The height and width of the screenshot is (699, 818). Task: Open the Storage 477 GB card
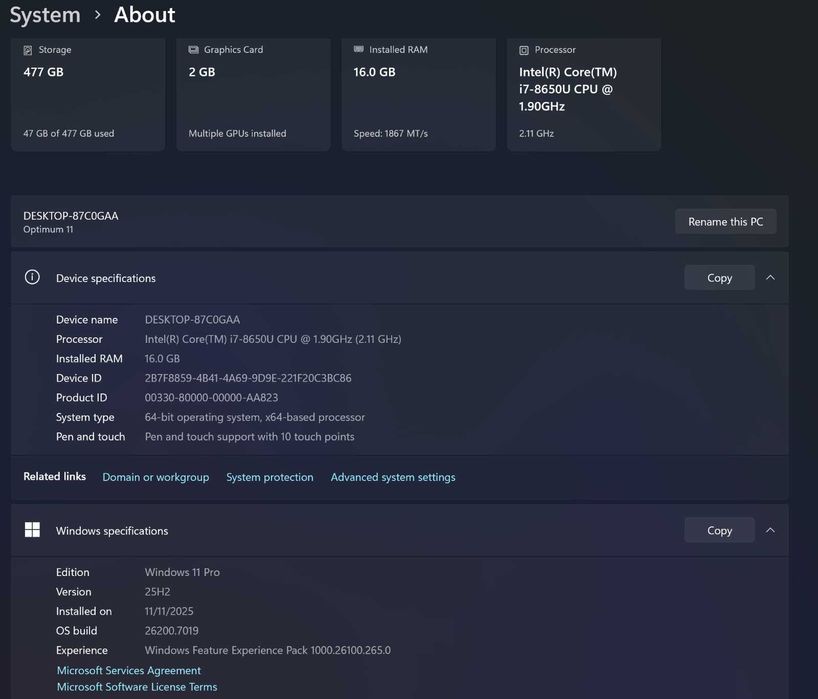[x=88, y=94]
